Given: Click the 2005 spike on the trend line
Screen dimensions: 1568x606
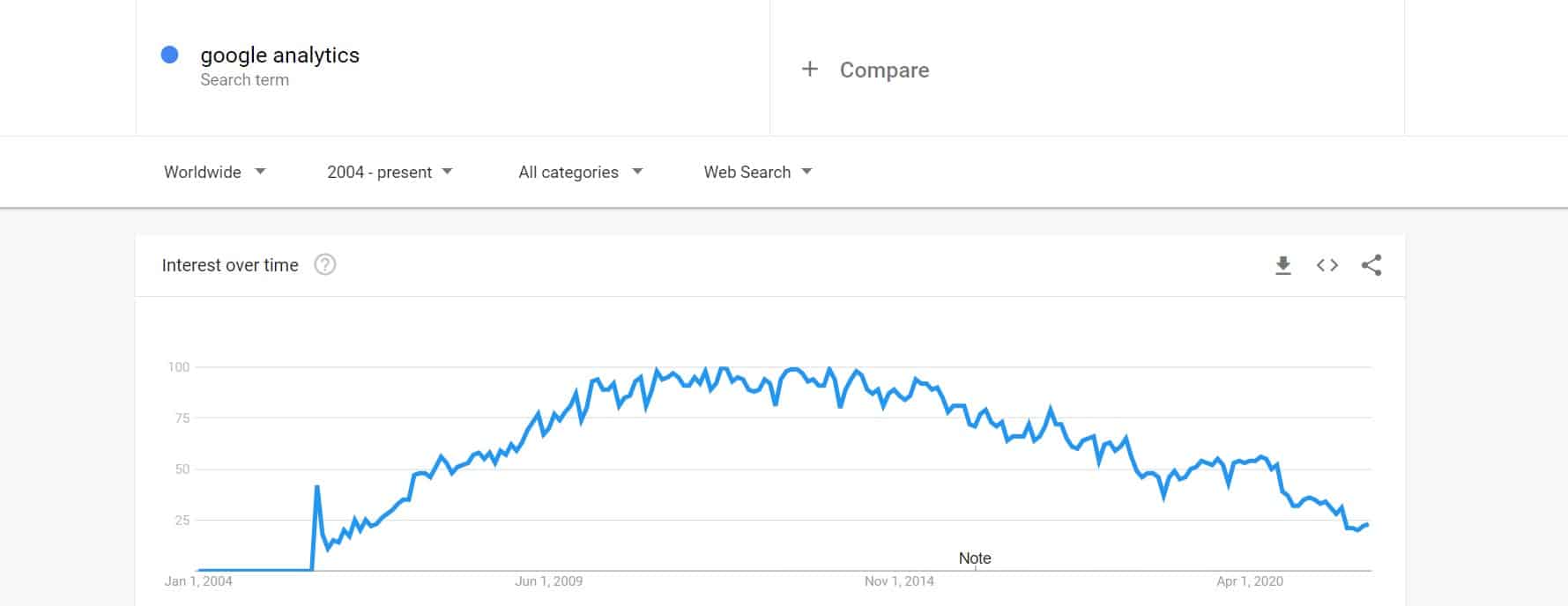Looking at the screenshot, I should (x=316, y=486).
